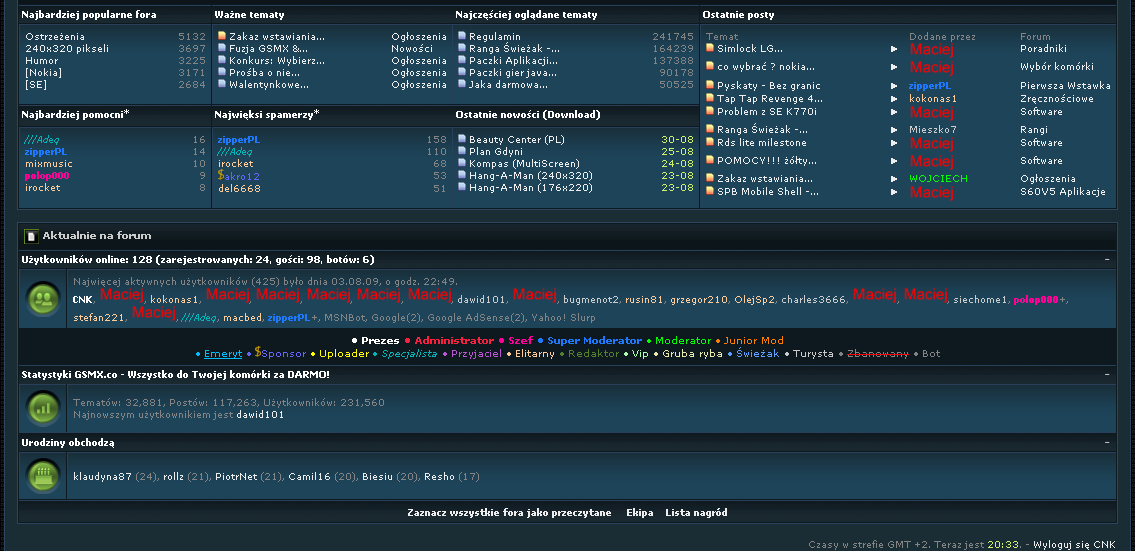Click the arrow icon beside "Simlock LG..."
The width and height of the screenshot is (1135, 551).
point(894,49)
